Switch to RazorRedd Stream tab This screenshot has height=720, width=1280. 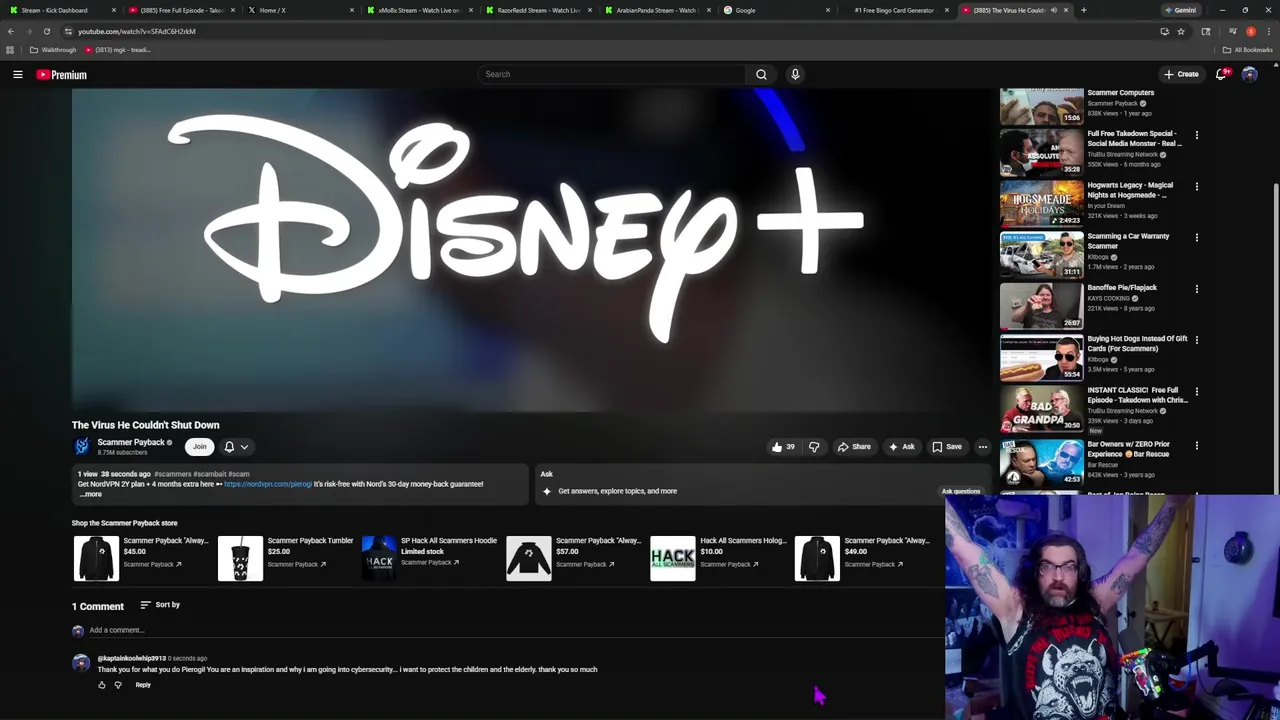pos(538,10)
